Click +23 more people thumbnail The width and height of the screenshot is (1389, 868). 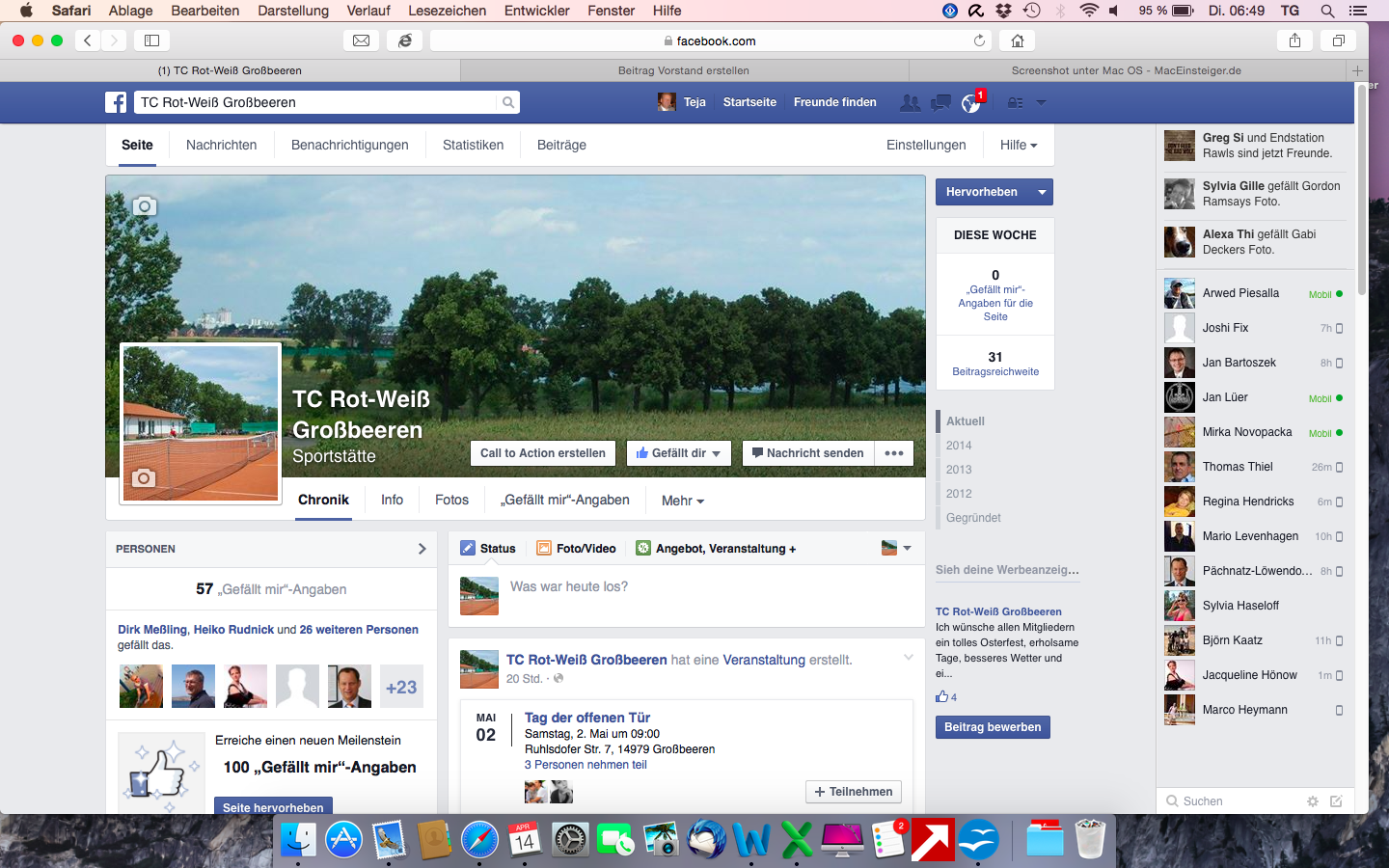point(401,687)
